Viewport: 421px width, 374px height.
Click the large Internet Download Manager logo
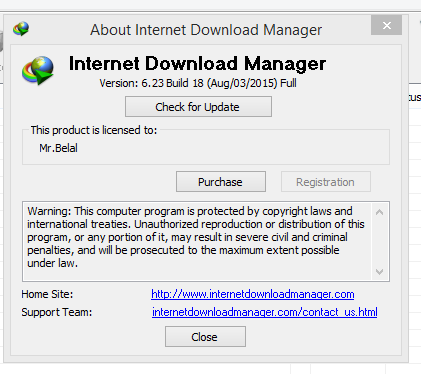pyautogui.click(x=38, y=70)
